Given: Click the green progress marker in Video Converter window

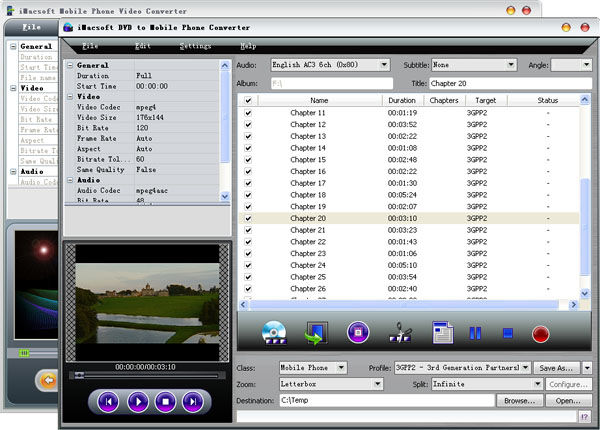Looking at the screenshot, I should point(24,353).
